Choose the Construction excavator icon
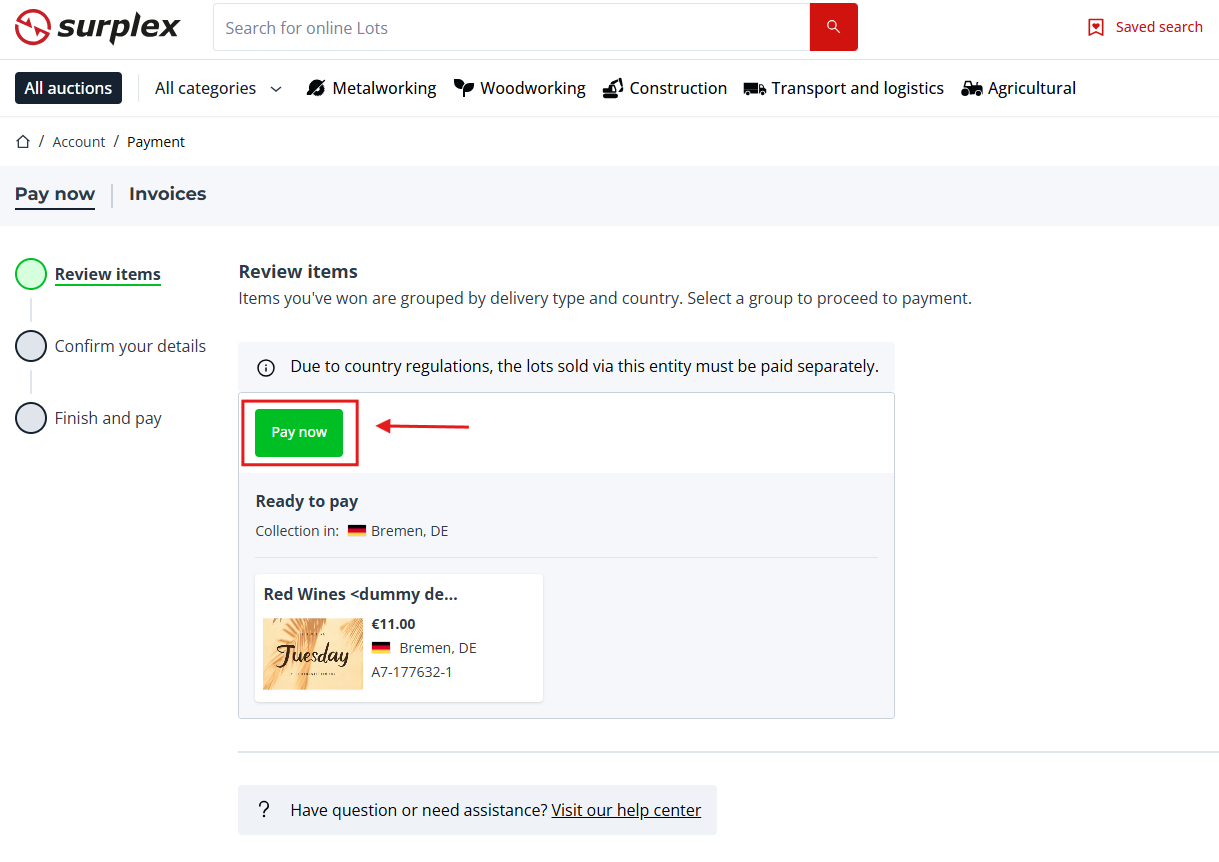The width and height of the screenshot is (1219, 862). coord(613,88)
